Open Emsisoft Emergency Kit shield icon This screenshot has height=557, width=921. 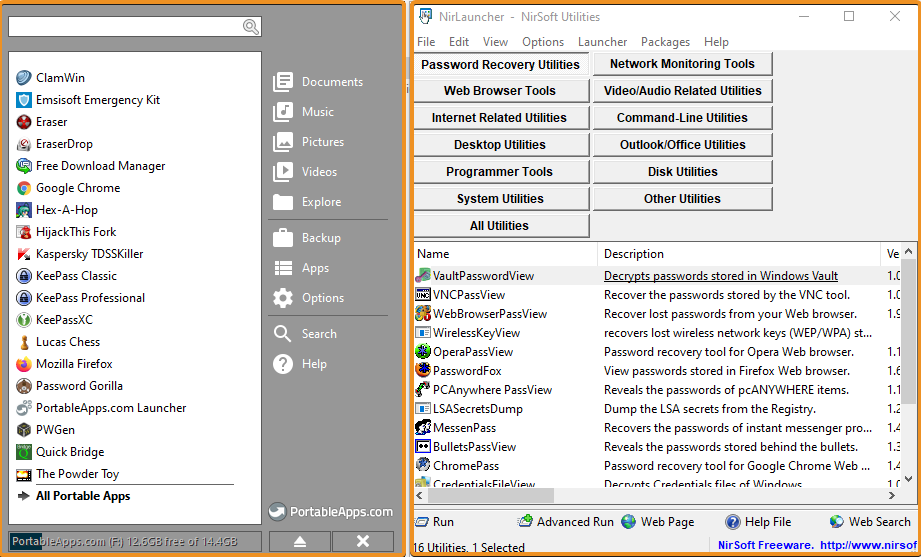[x=23, y=100]
